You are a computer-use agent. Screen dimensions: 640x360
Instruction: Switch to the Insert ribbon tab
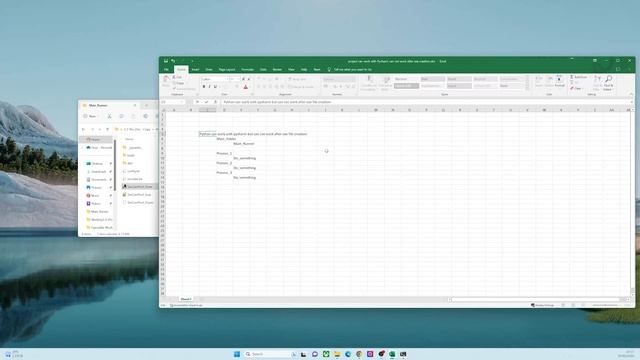coord(196,70)
